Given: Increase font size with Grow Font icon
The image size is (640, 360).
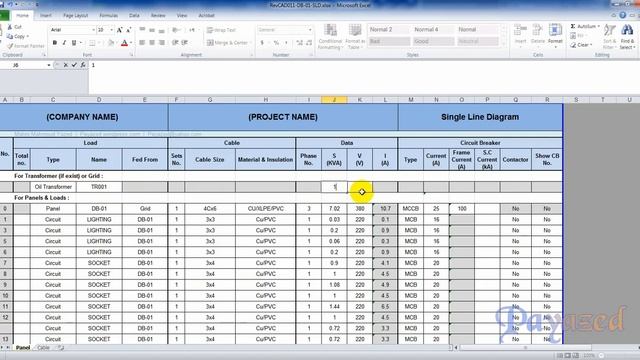Looking at the screenshot, I should tap(120, 30).
